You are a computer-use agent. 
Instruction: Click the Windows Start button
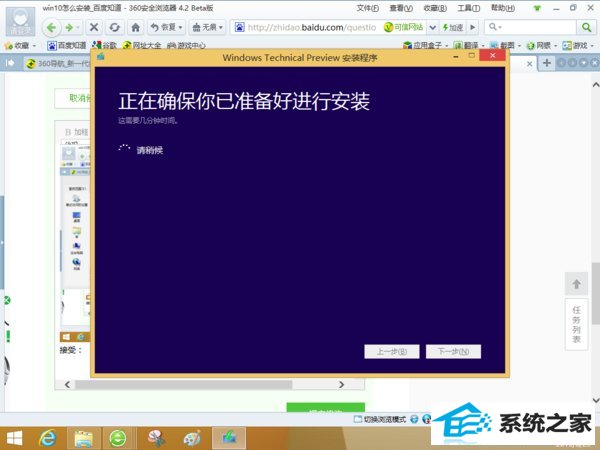coord(14,437)
